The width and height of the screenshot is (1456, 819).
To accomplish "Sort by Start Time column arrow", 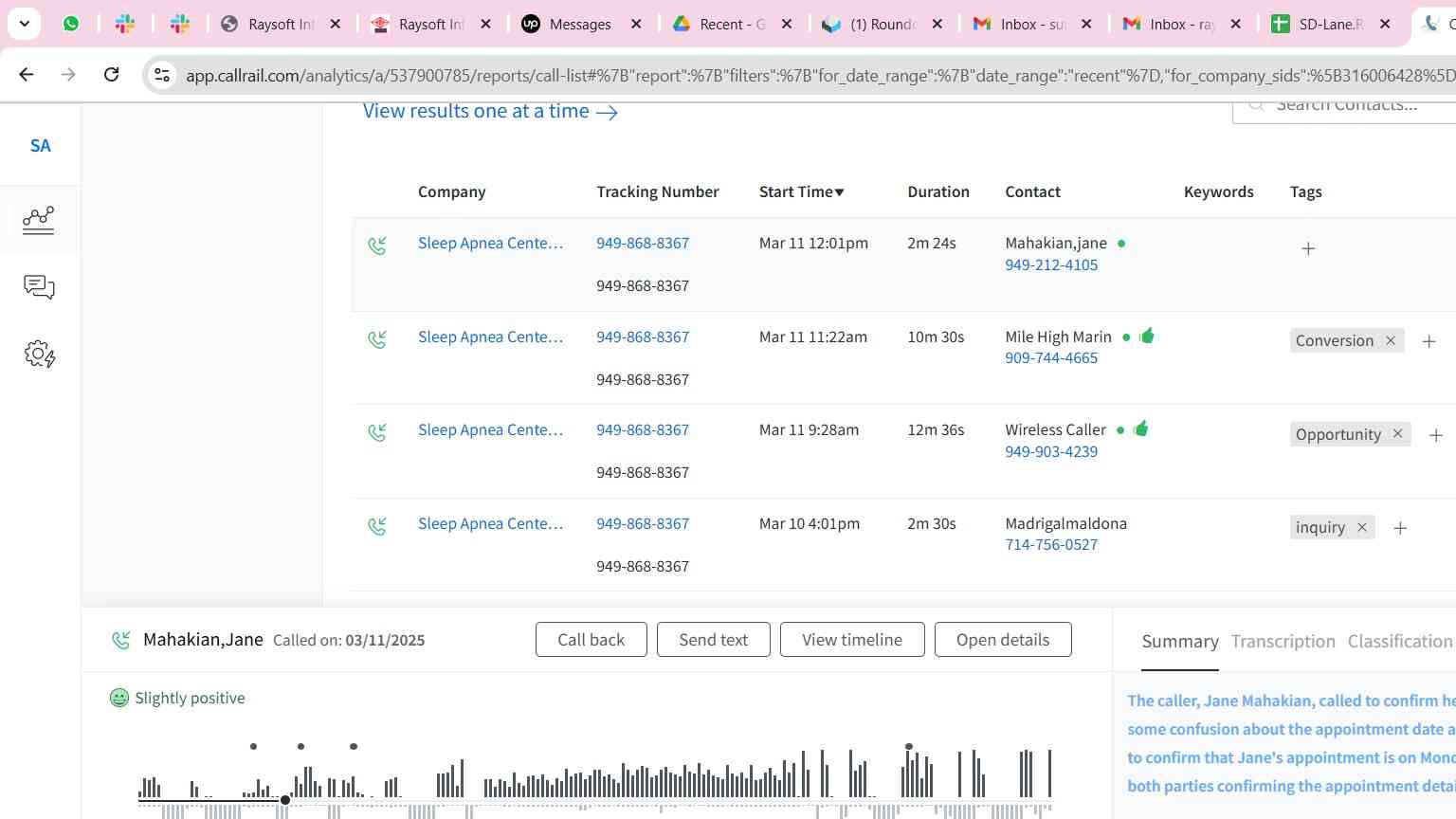I will (839, 192).
